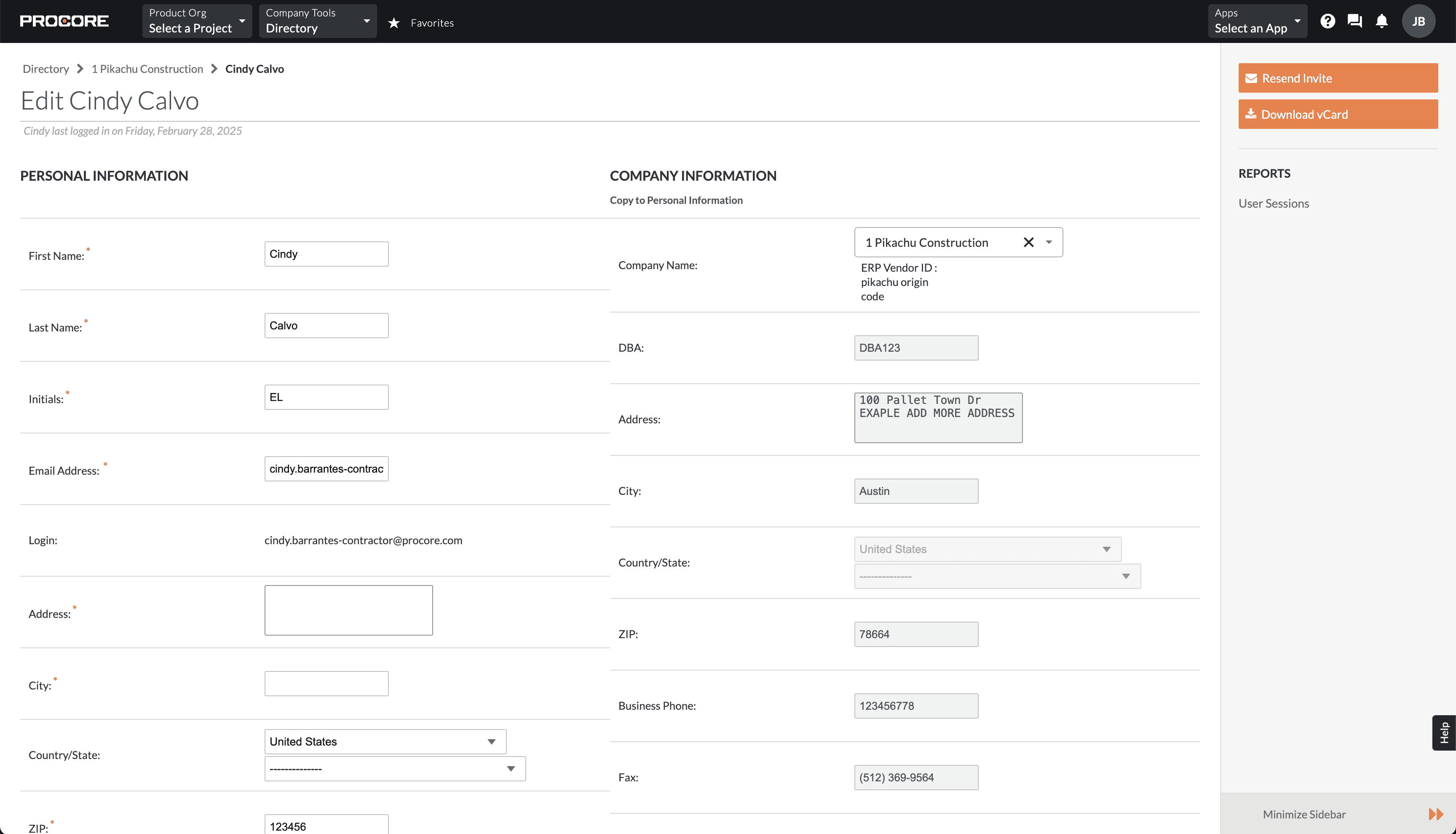This screenshot has height=834, width=1456.
Task: Click the last logged in date text
Action: (132, 131)
